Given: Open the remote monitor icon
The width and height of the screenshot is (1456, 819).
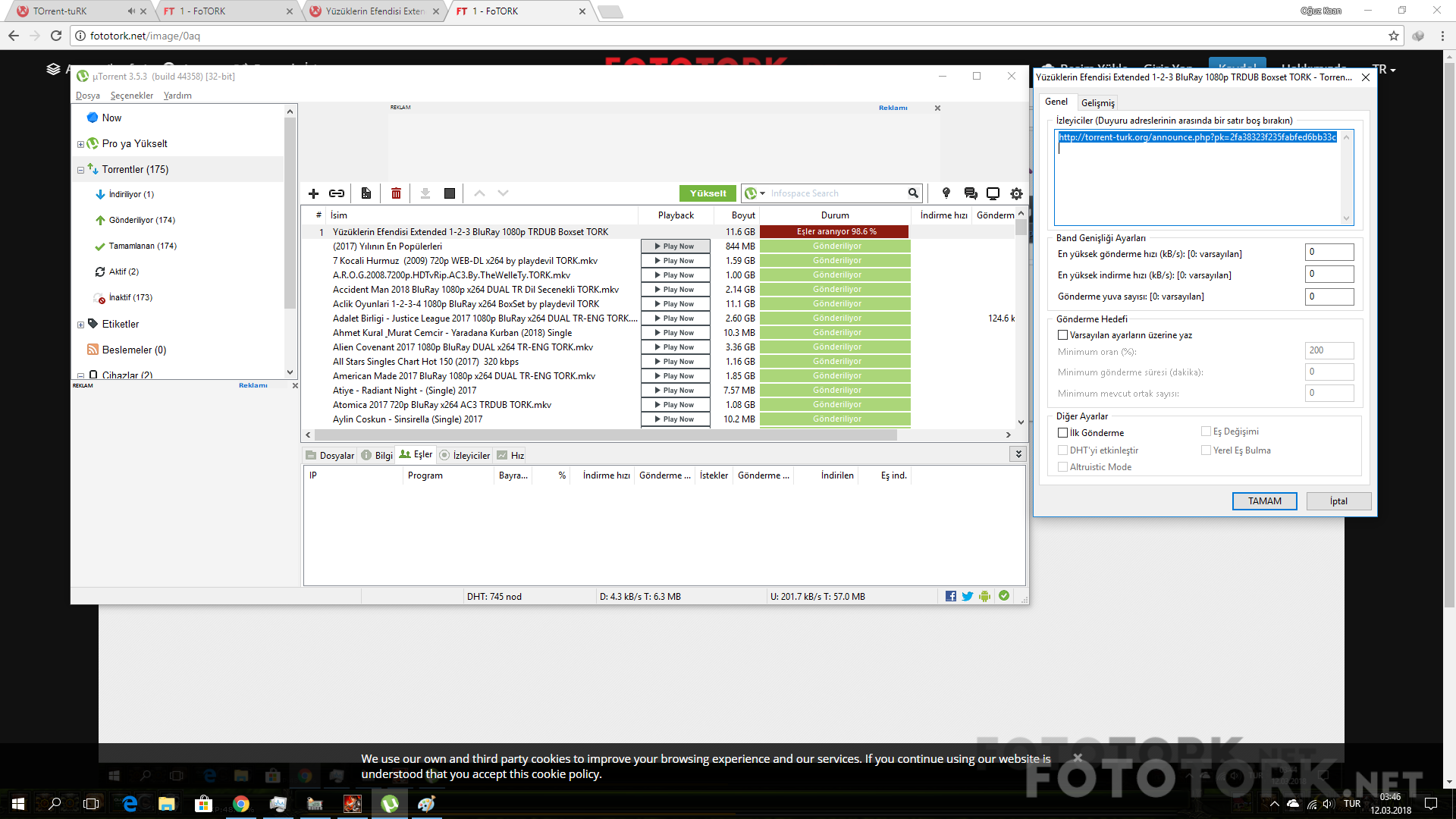Looking at the screenshot, I should (x=993, y=193).
